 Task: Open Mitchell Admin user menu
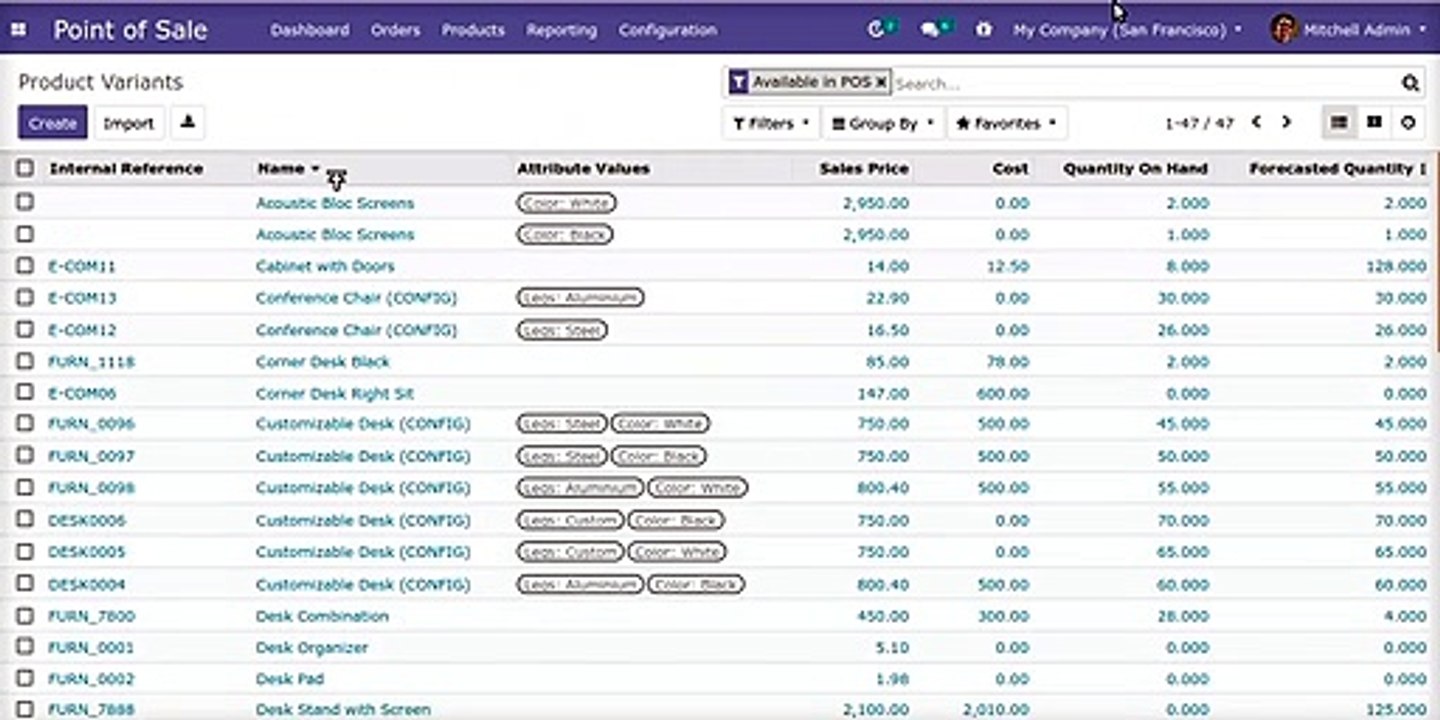(x=1349, y=30)
